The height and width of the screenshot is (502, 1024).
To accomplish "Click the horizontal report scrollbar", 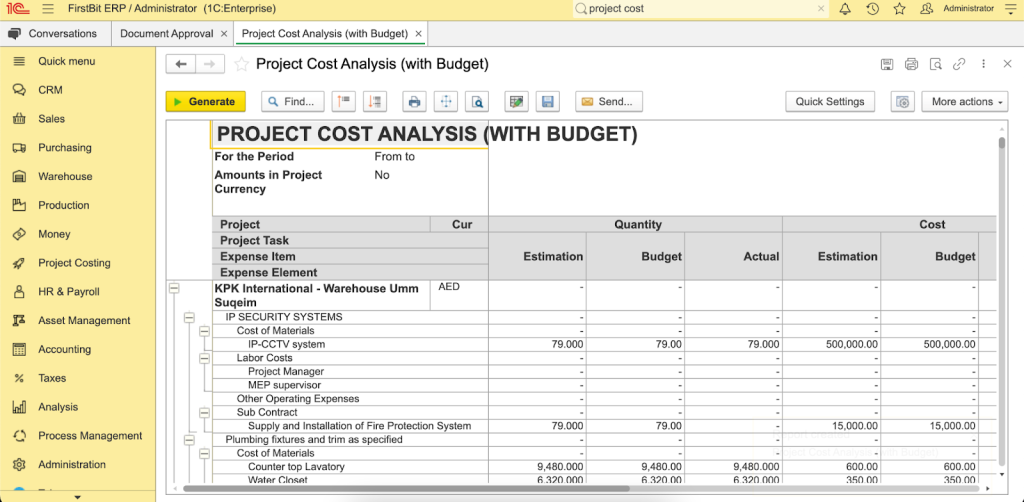I will (x=406, y=488).
